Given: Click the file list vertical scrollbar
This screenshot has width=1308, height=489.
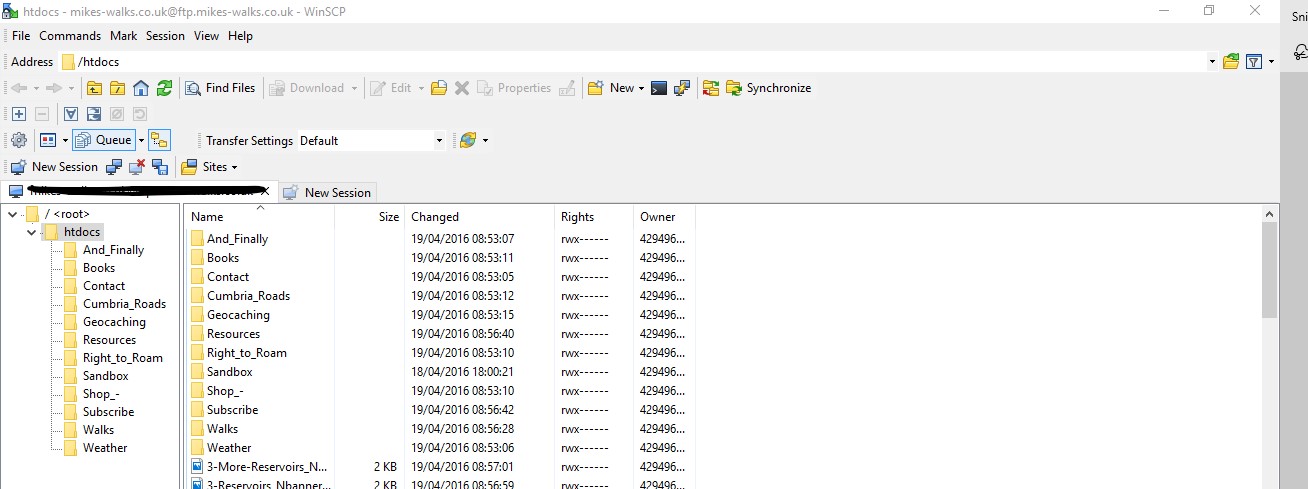Looking at the screenshot, I should click(x=1269, y=270).
